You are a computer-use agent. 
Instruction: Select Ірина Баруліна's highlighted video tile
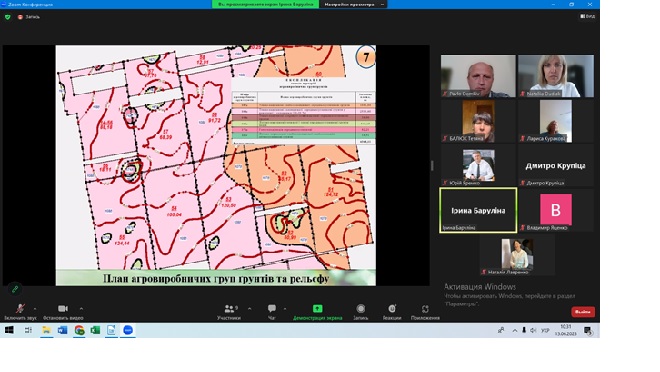pos(478,210)
